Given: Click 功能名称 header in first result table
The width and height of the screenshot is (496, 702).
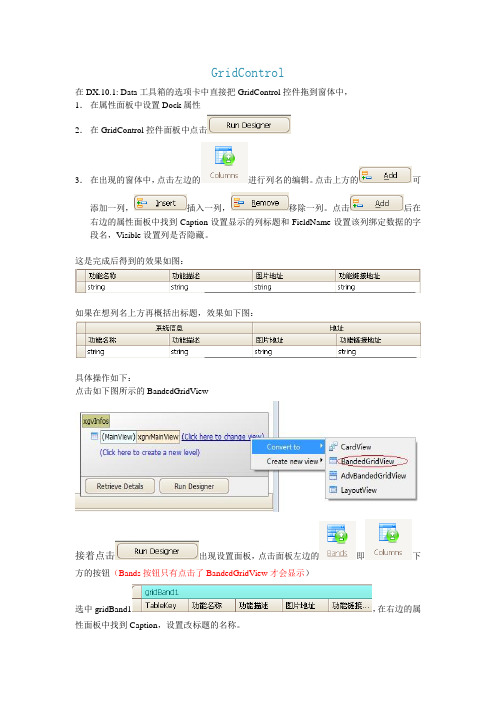Looking at the screenshot, I should click(x=127, y=276).
